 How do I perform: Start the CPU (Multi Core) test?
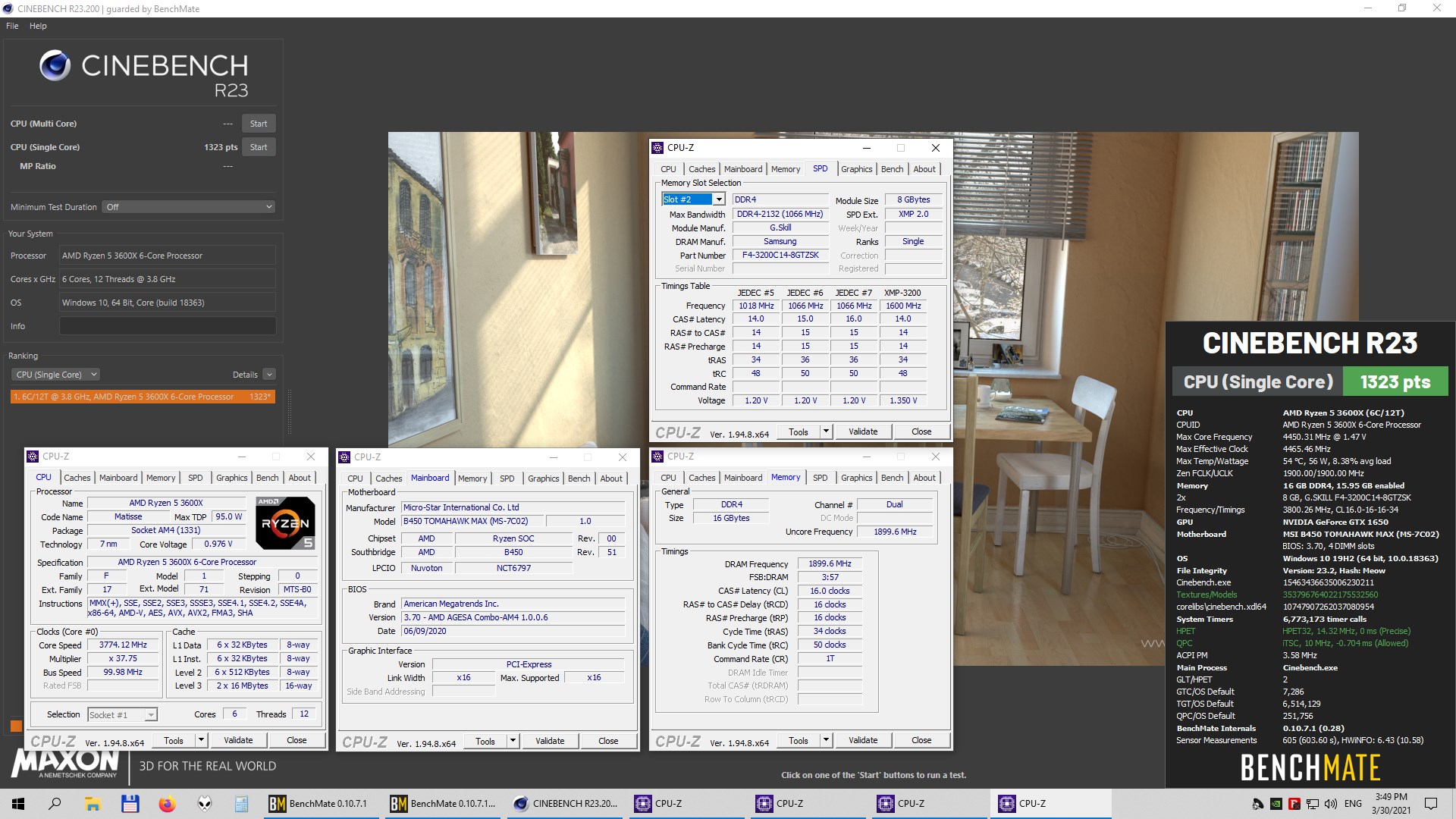click(259, 124)
